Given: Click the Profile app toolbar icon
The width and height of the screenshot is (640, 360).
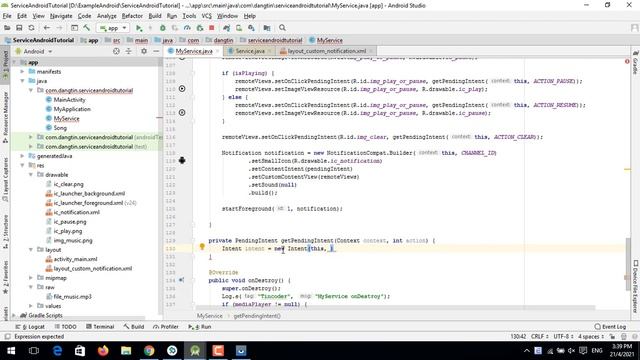Looking at the screenshot, I should pyautogui.click(x=187, y=28).
